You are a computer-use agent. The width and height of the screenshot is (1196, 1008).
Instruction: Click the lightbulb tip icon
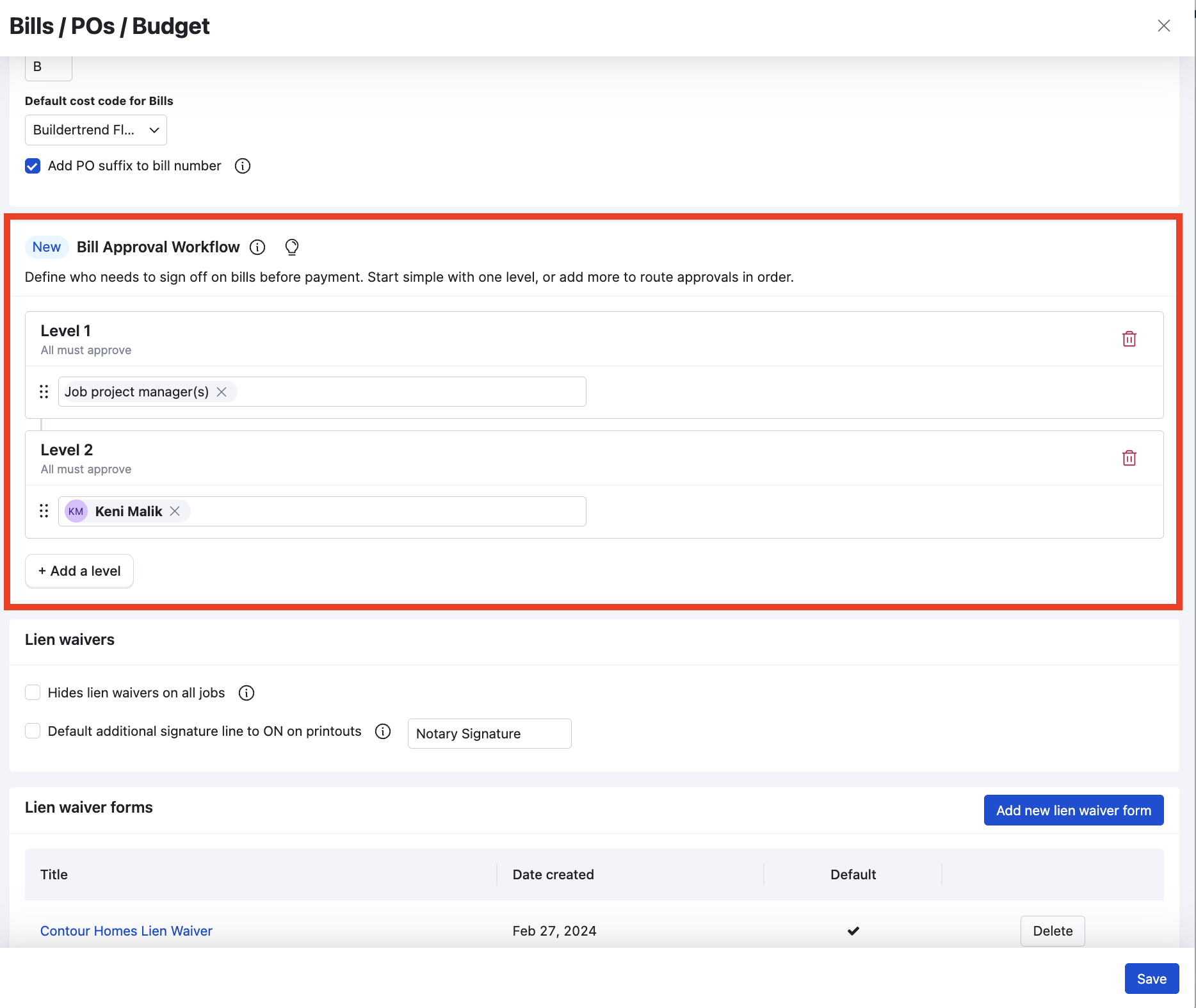coord(292,247)
